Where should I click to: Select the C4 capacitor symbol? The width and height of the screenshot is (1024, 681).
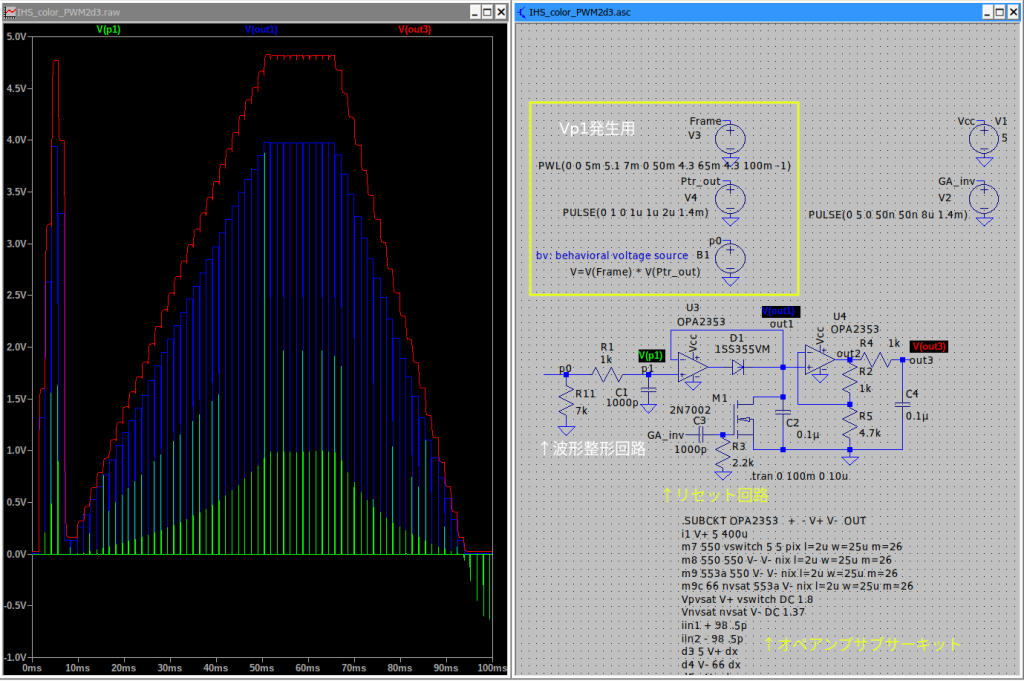click(x=903, y=405)
